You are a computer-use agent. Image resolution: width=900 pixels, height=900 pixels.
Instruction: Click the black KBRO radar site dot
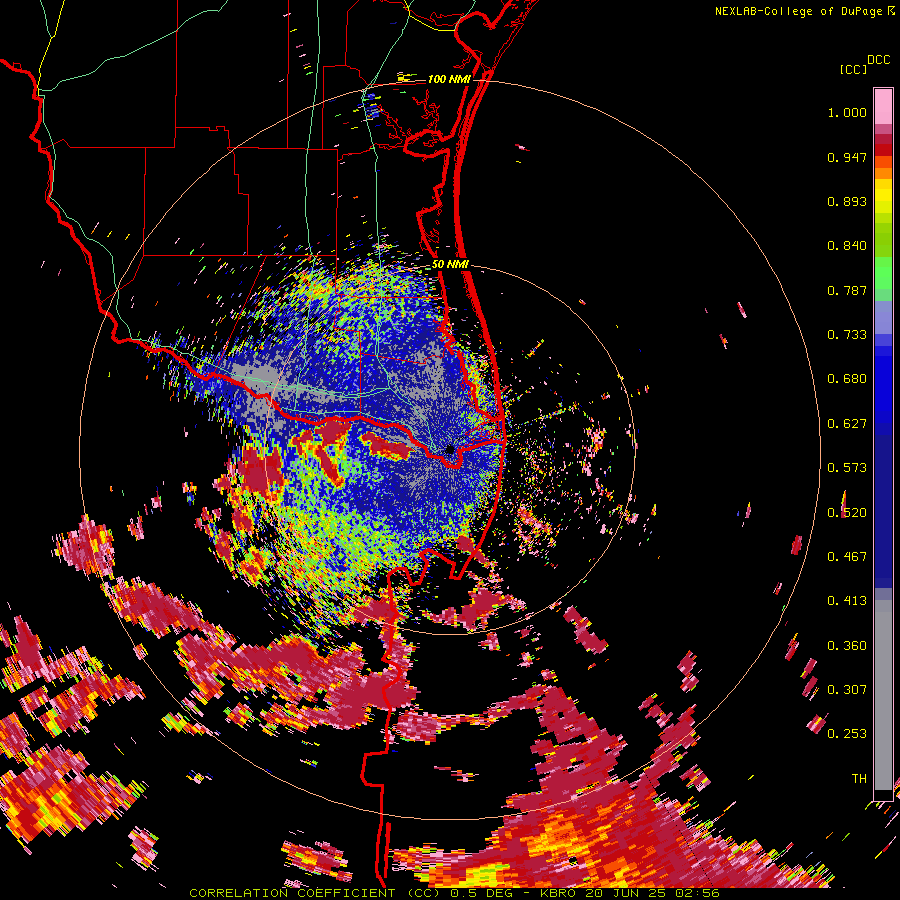pos(450,449)
